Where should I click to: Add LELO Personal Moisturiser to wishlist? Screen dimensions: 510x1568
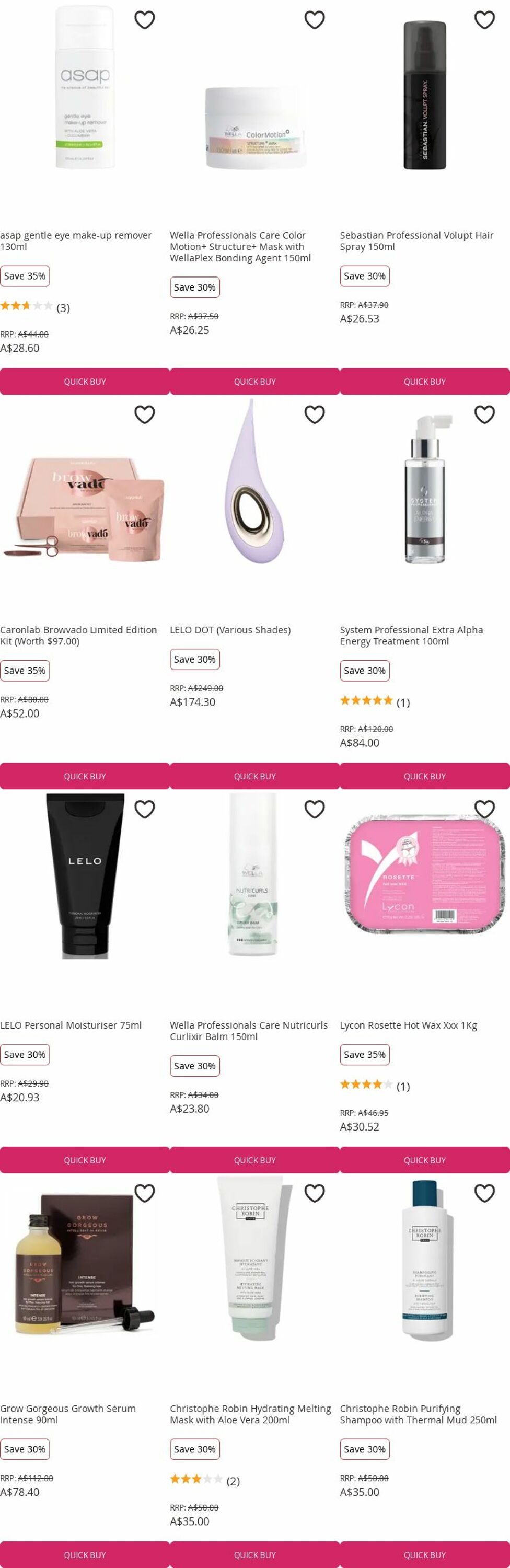coord(144,809)
